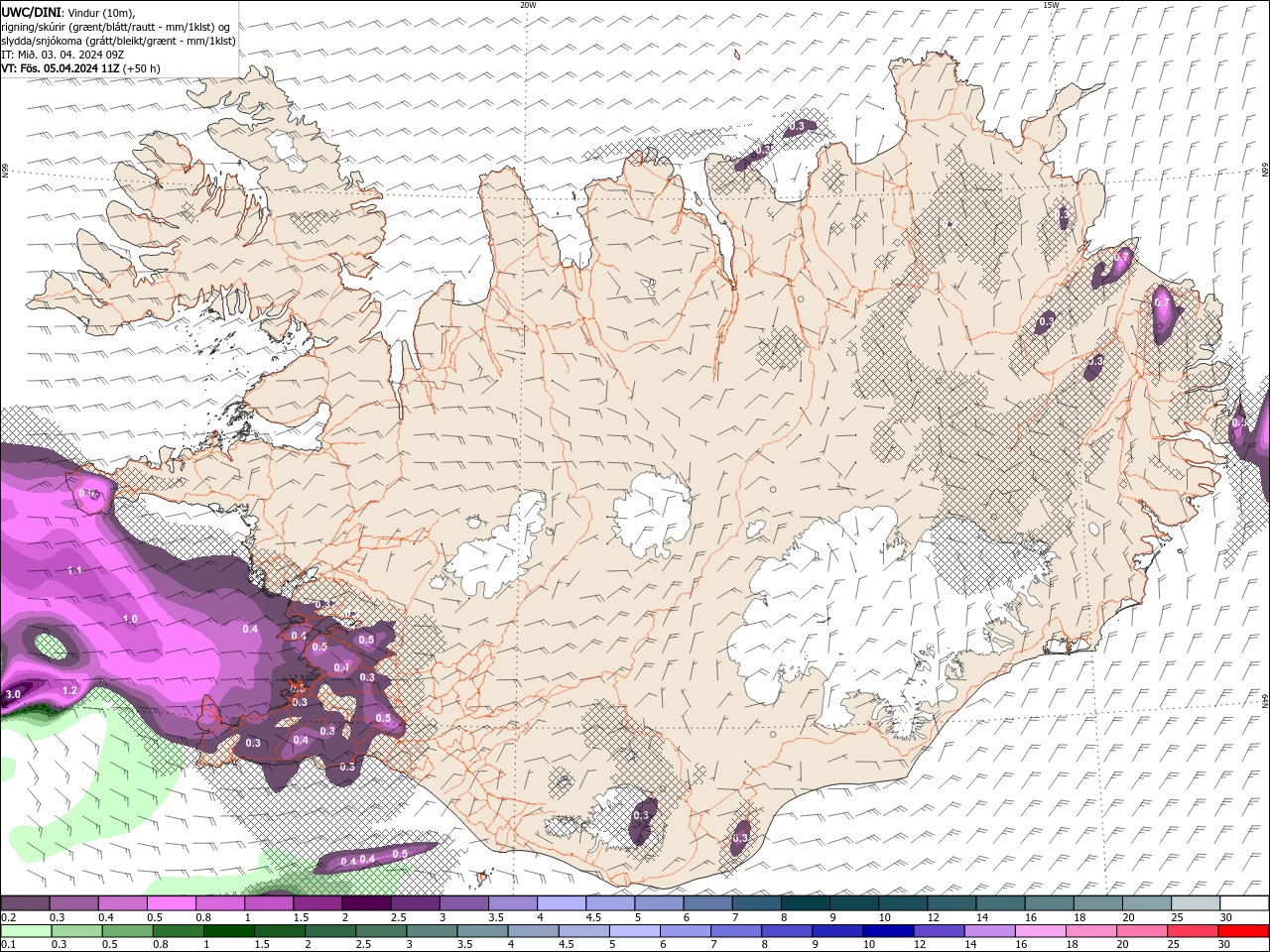
Task: Pick upper legend swatch starting at 4.5
Action: tap(610, 903)
